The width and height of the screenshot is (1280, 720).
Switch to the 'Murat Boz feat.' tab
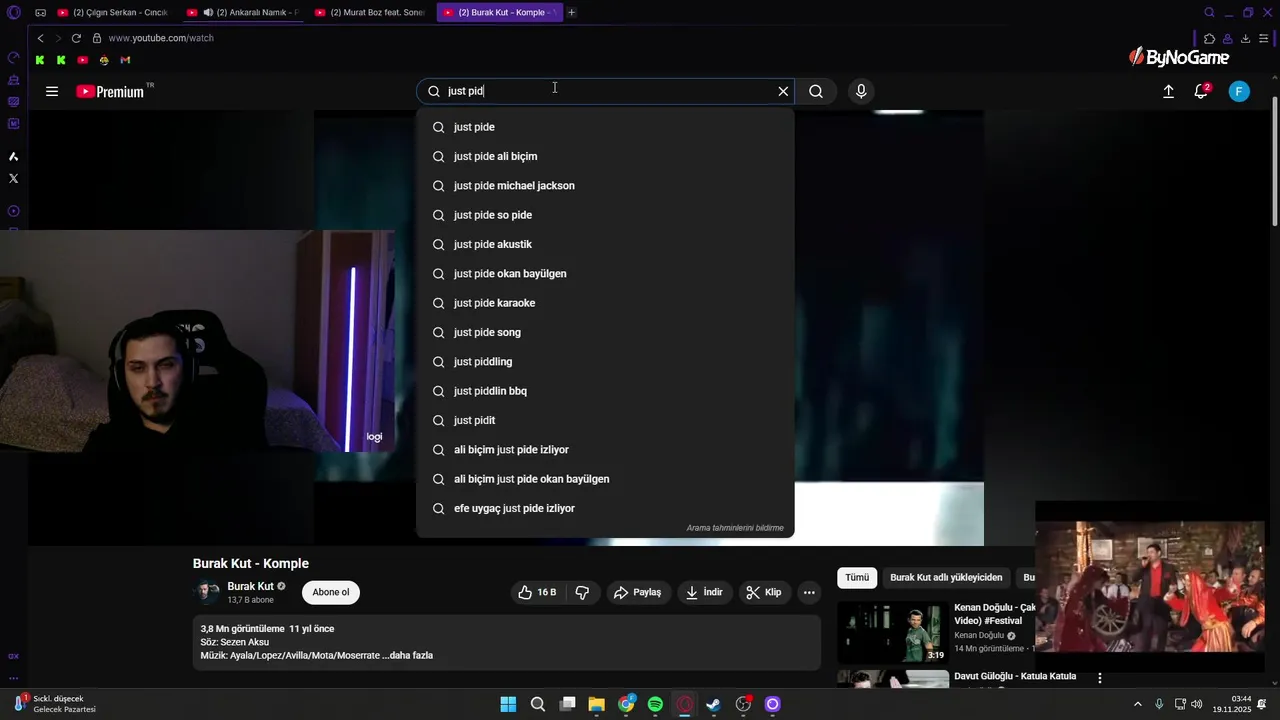[371, 12]
